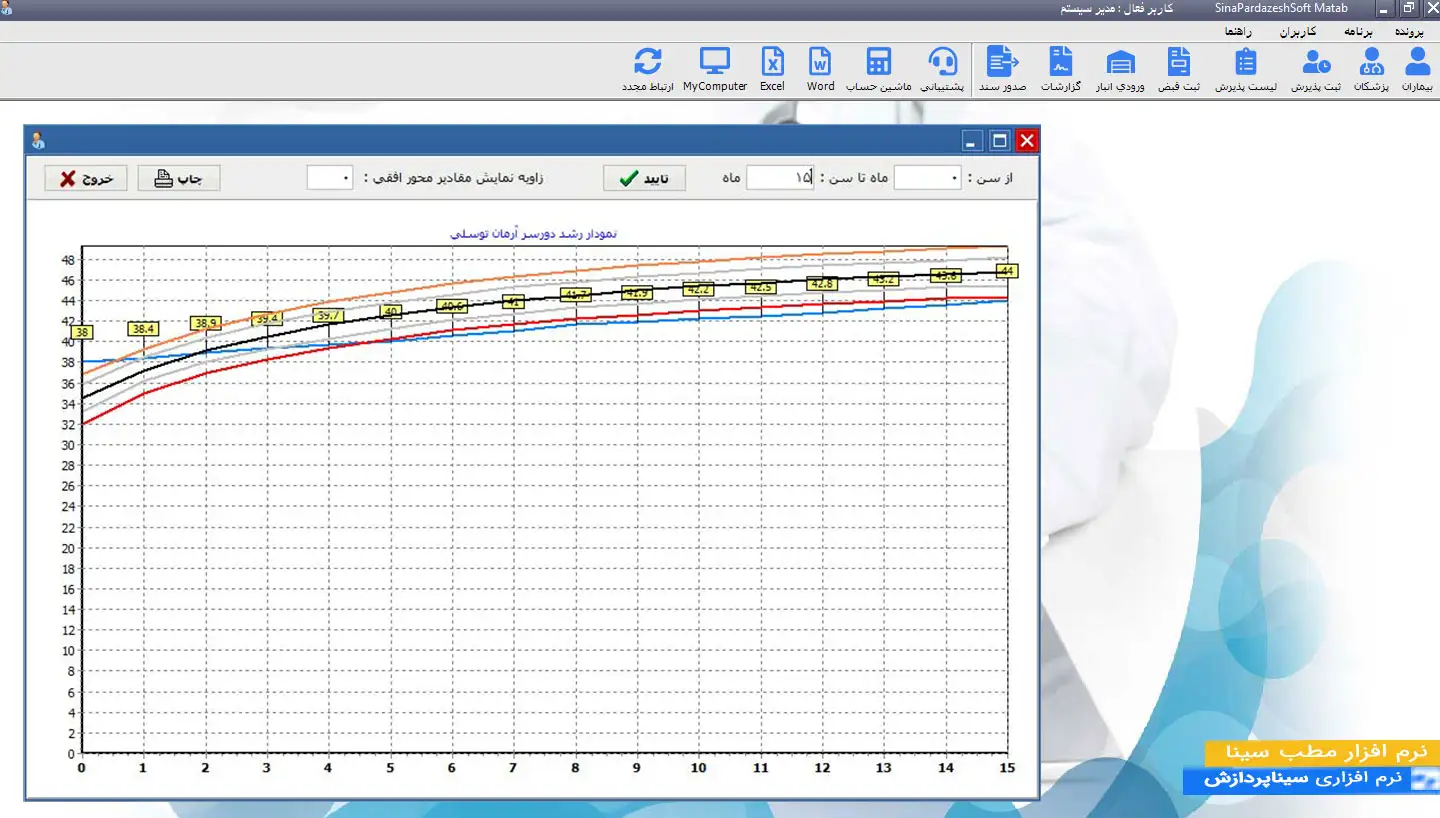
Task: Click the Sina clinic software orange banner
Action: coord(1322,752)
